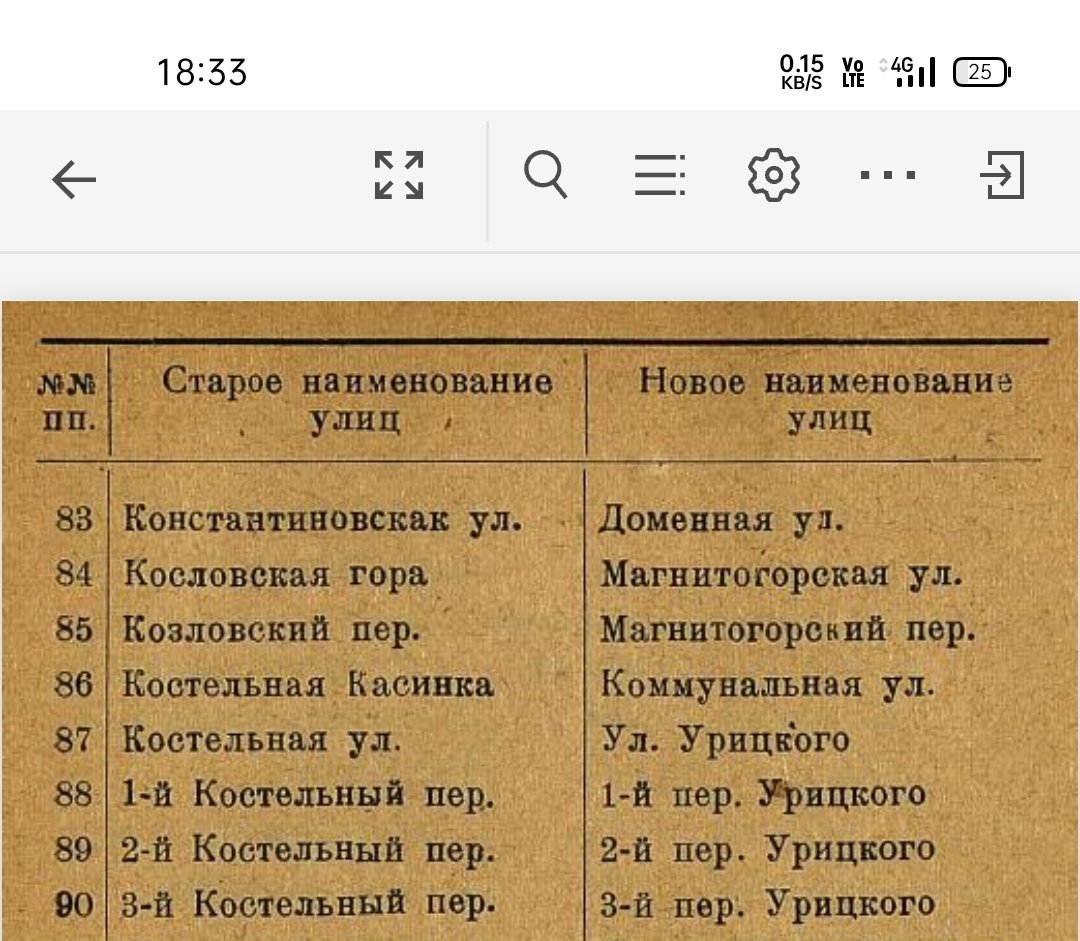Tap header 'Старое наименование улиц'
Image resolution: width=1080 pixels, height=941 pixels.
point(357,399)
